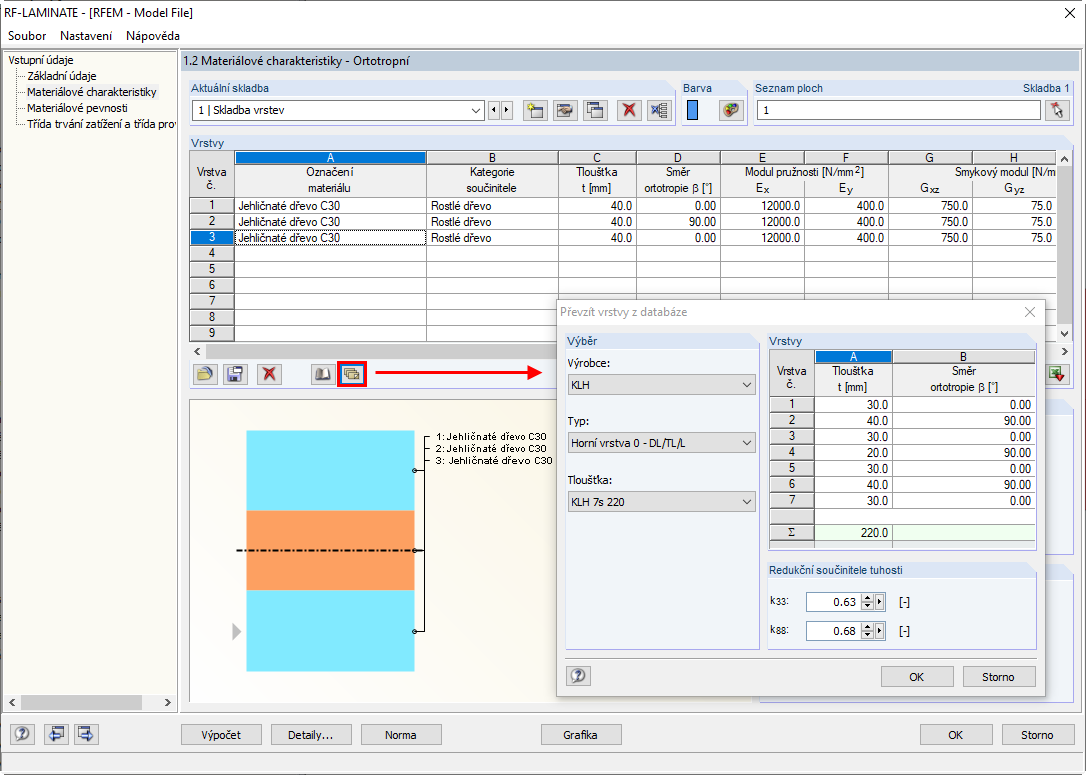Viewport: 1086px width, 775px height.
Task: Select layer row 1 header in Vrstvy table
Action: point(212,206)
